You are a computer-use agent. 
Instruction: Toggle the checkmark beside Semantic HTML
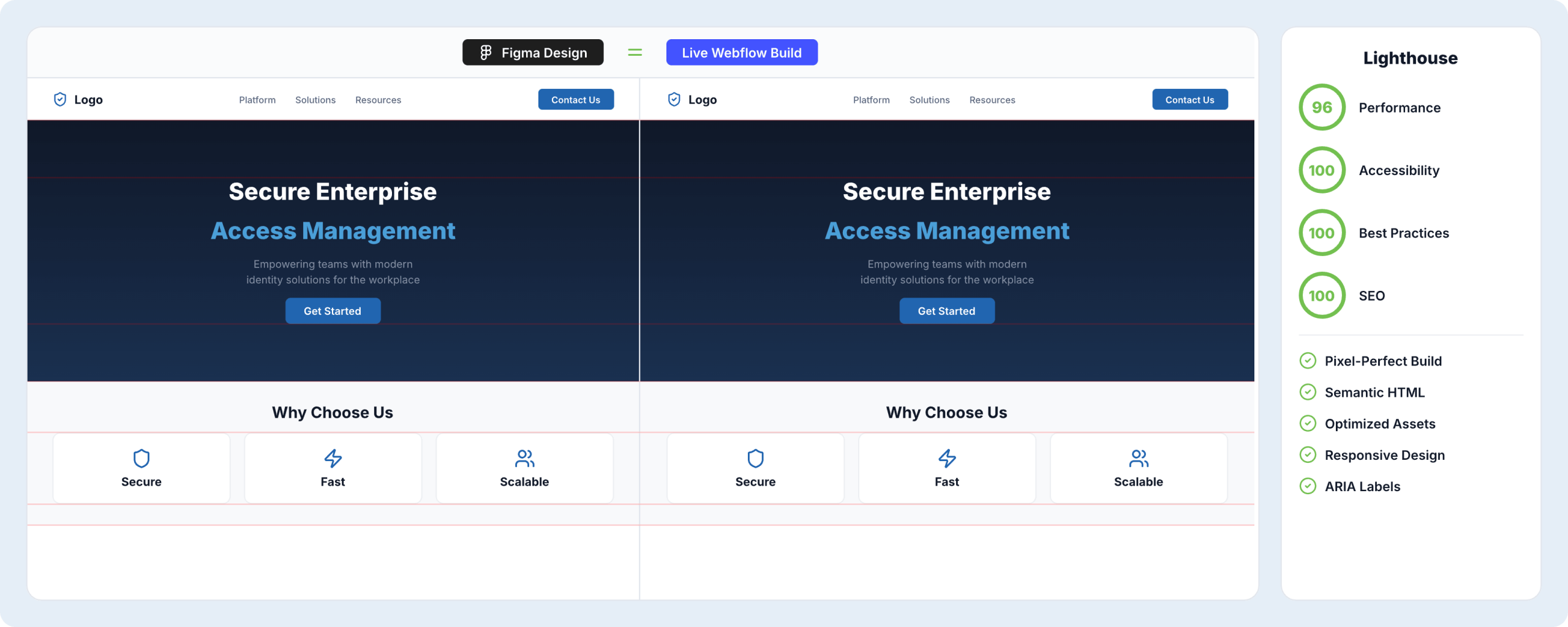point(1308,392)
